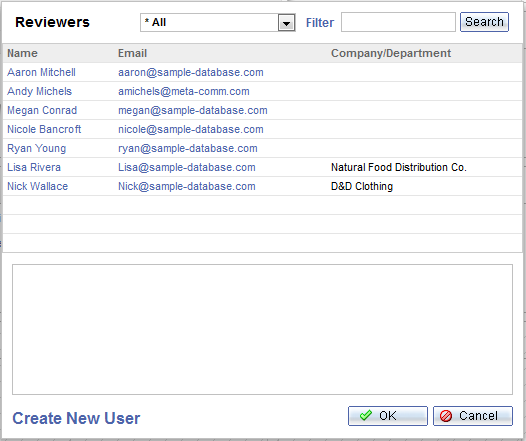Sort by the Name column header
This screenshot has width=526, height=441.
point(22,53)
